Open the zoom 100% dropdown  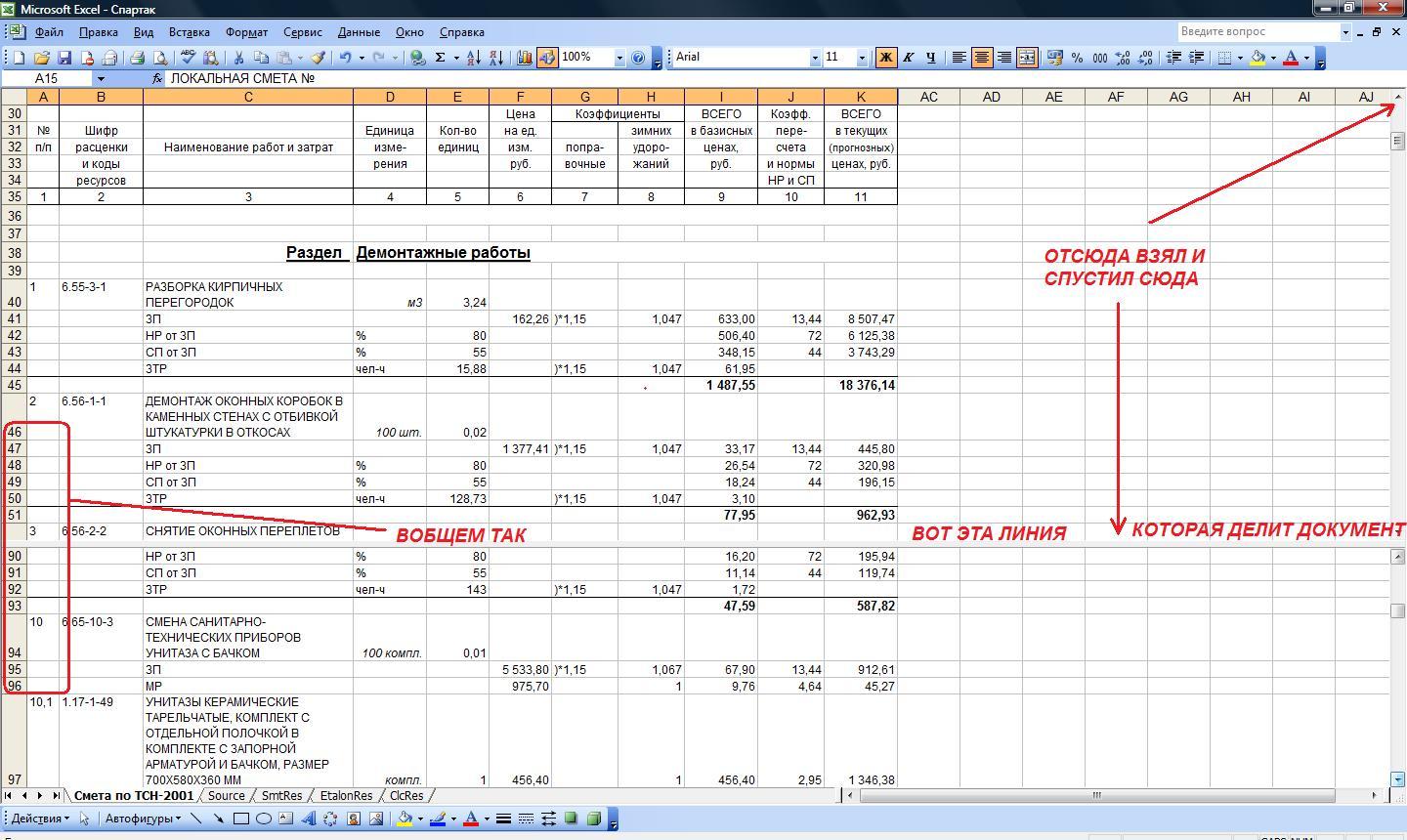coord(618,58)
